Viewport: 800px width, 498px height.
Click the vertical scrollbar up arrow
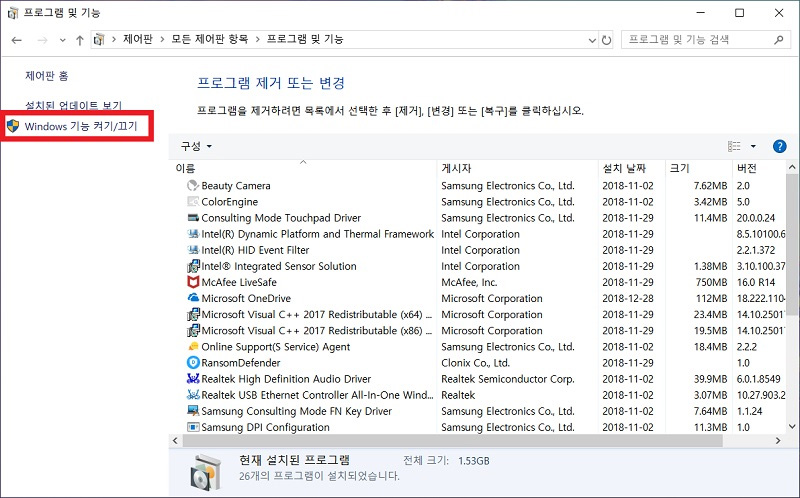792,167
